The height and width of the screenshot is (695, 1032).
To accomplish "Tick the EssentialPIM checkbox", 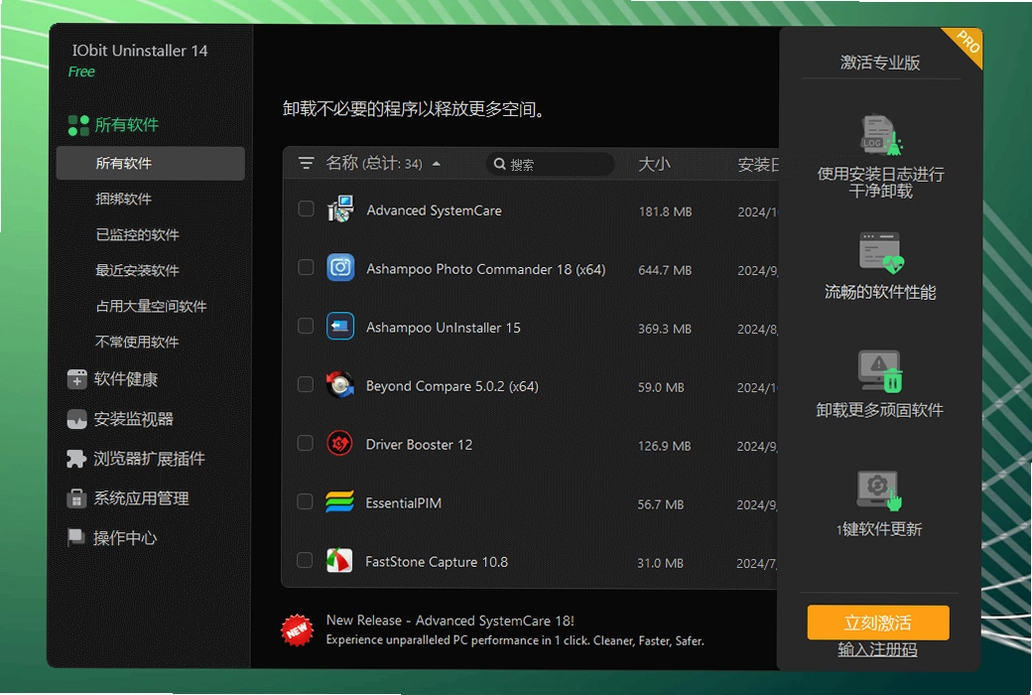I will point(305,501).
